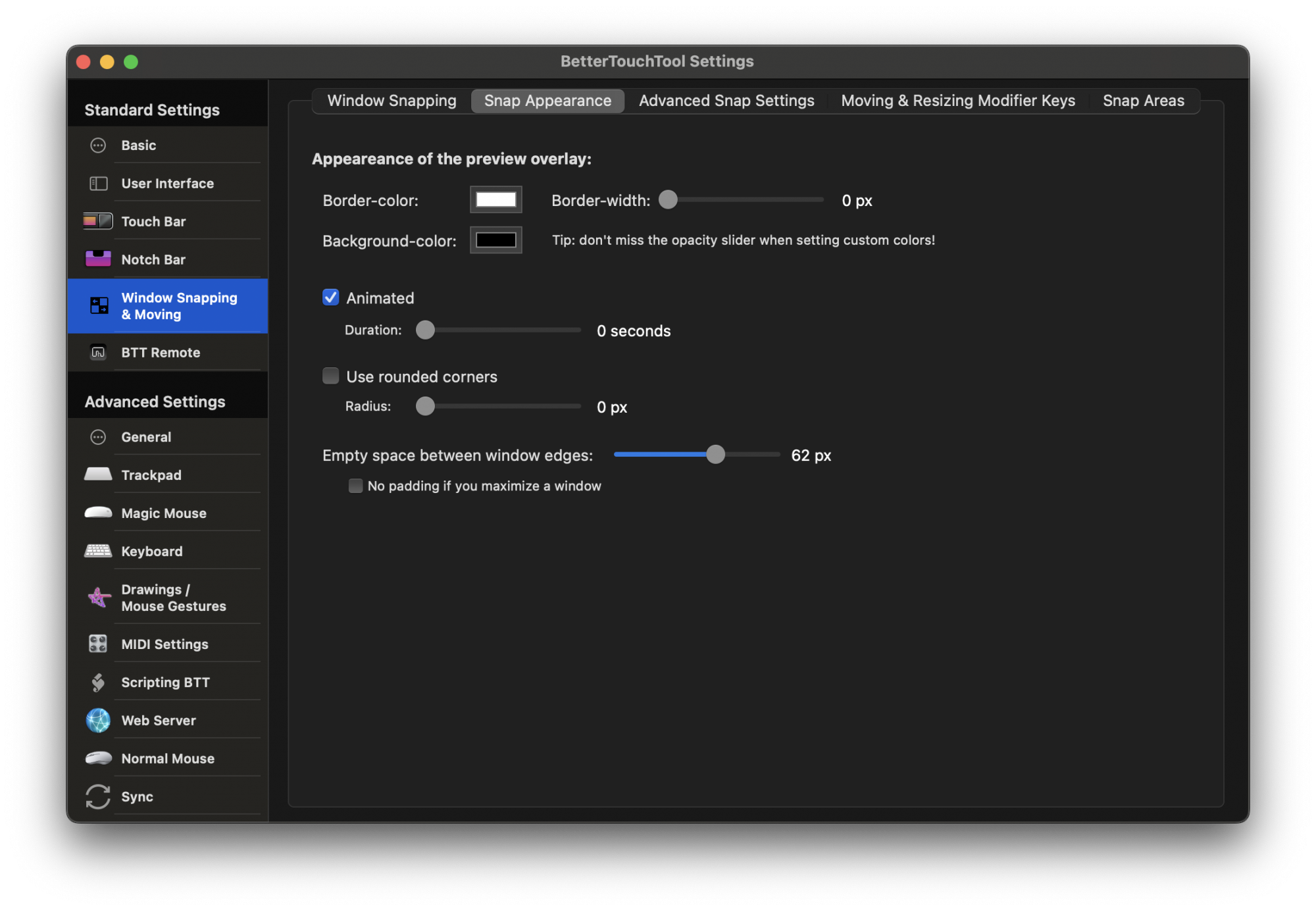Open Sync settings
The height and width of the screenshot is (911, 1316).
tap(167, 796)
